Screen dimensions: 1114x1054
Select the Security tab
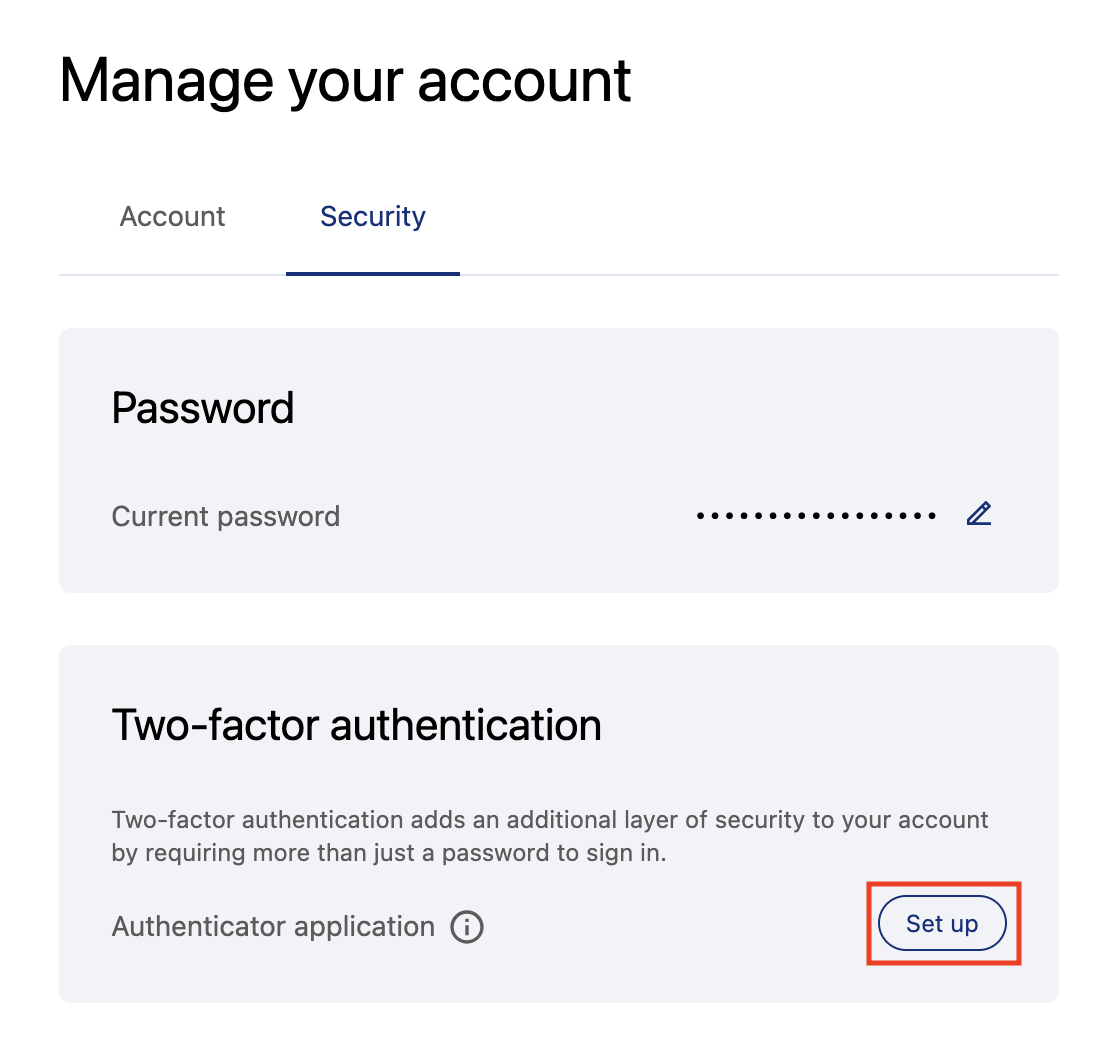point(372,217)
